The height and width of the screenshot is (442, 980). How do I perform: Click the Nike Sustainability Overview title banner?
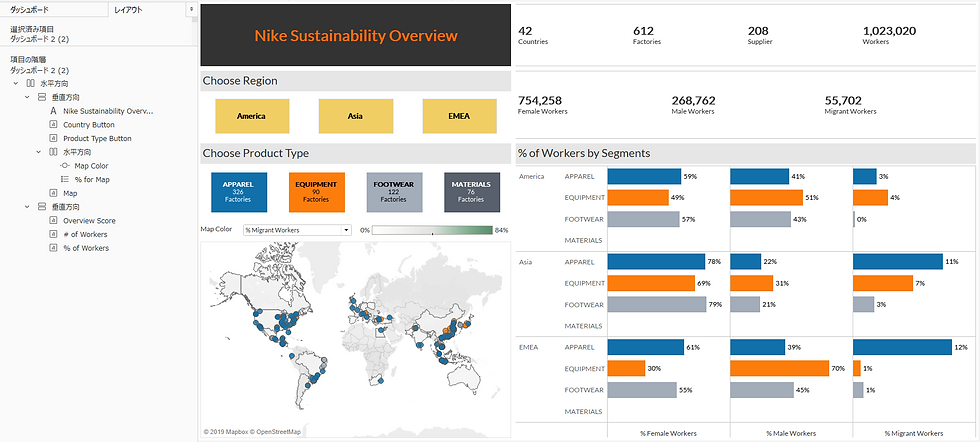tap(356, 35)
